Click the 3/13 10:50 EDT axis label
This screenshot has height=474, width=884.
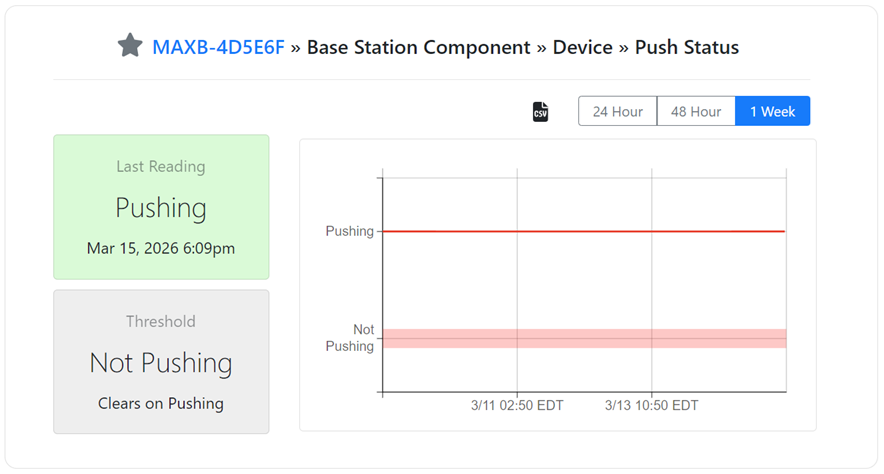click(651, 406)
